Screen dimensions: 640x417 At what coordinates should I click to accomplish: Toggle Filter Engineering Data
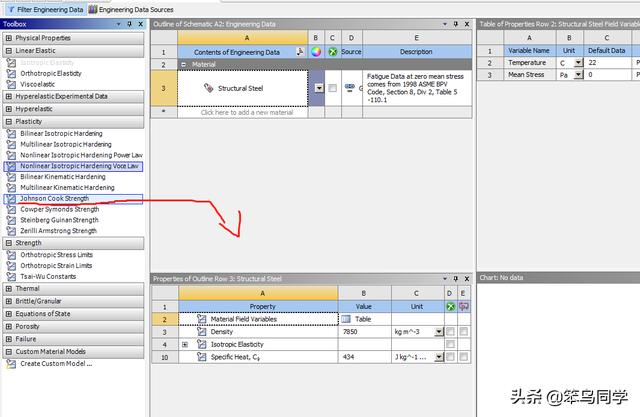pos(44,9)
